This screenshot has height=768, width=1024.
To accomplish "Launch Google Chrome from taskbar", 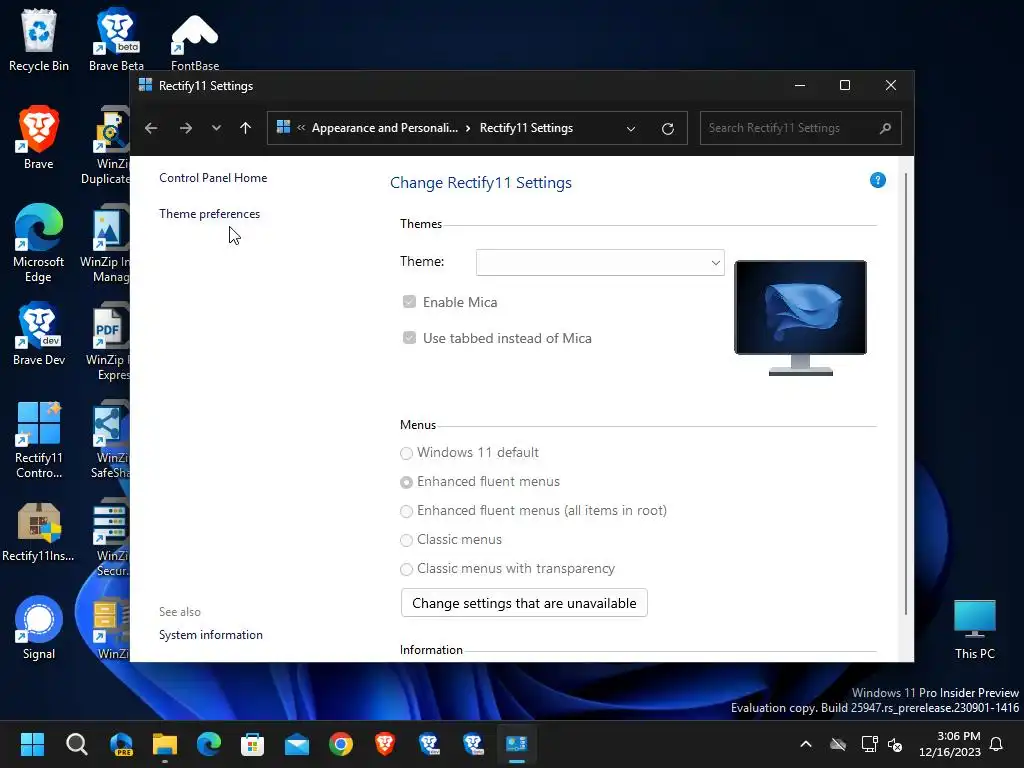I will pos(341,744).
